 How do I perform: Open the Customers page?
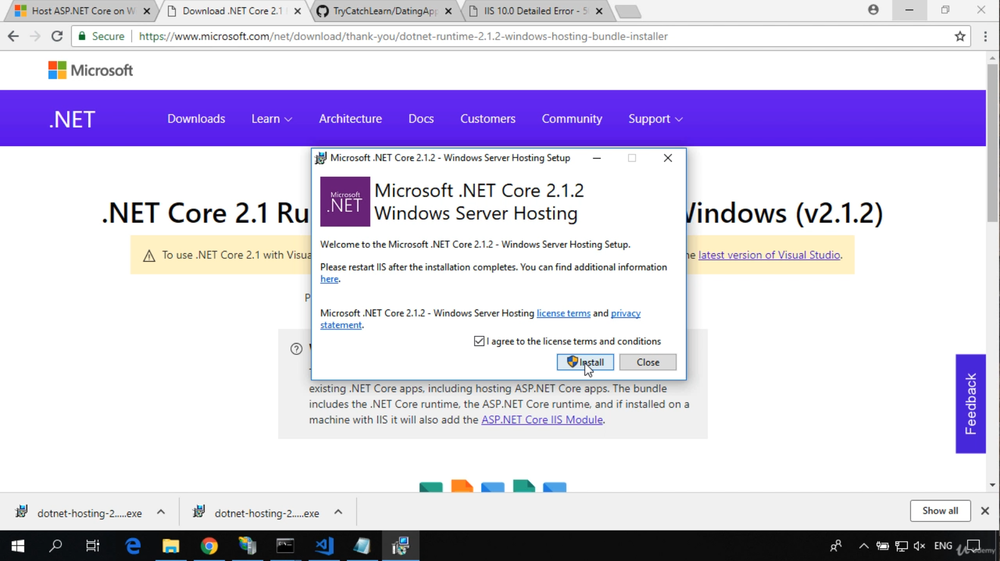pyautogui.click(x=488, y=119)
